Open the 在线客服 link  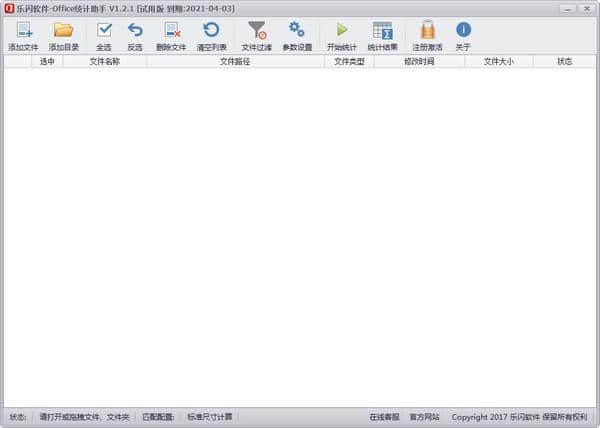pos(384,417)
